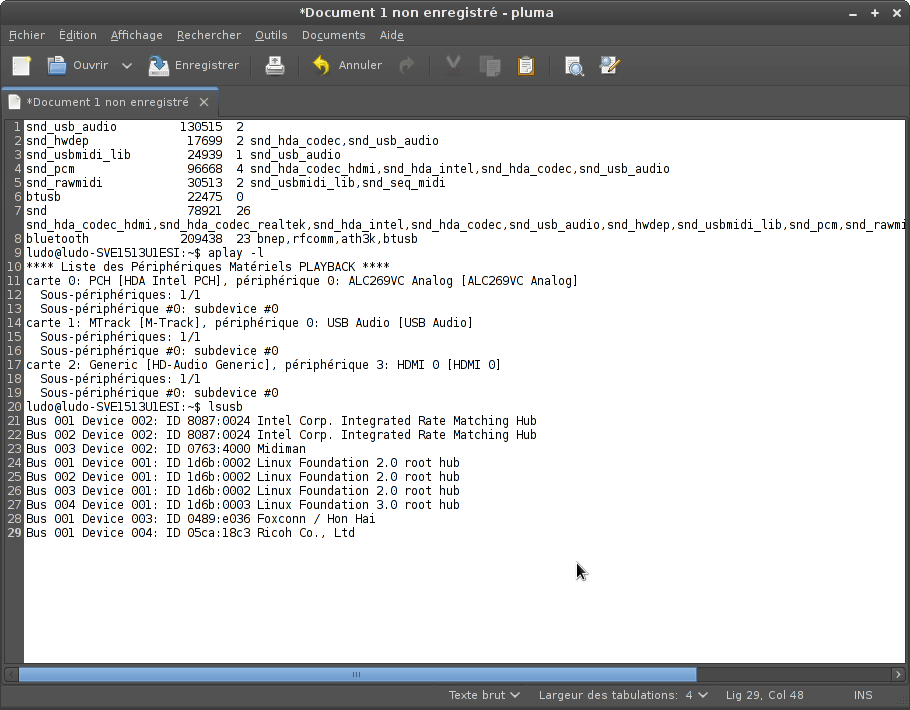Minimize the pluma window
The image size is (910, 710).
point(853,13)
